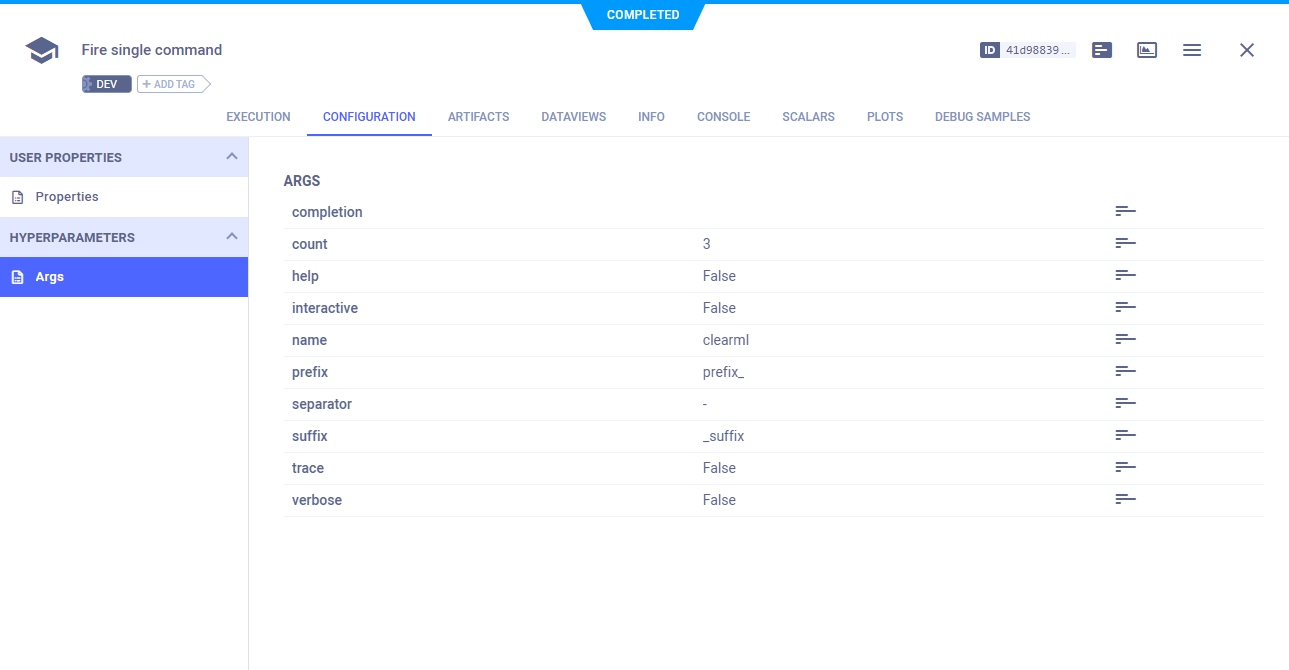1289x670 pixels.
Task: Collapse the User Properties section
Action: coord(231,157)
